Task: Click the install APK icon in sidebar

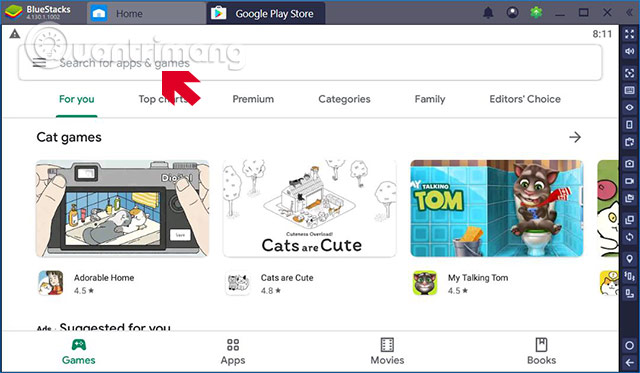Action: coord(629,142)
